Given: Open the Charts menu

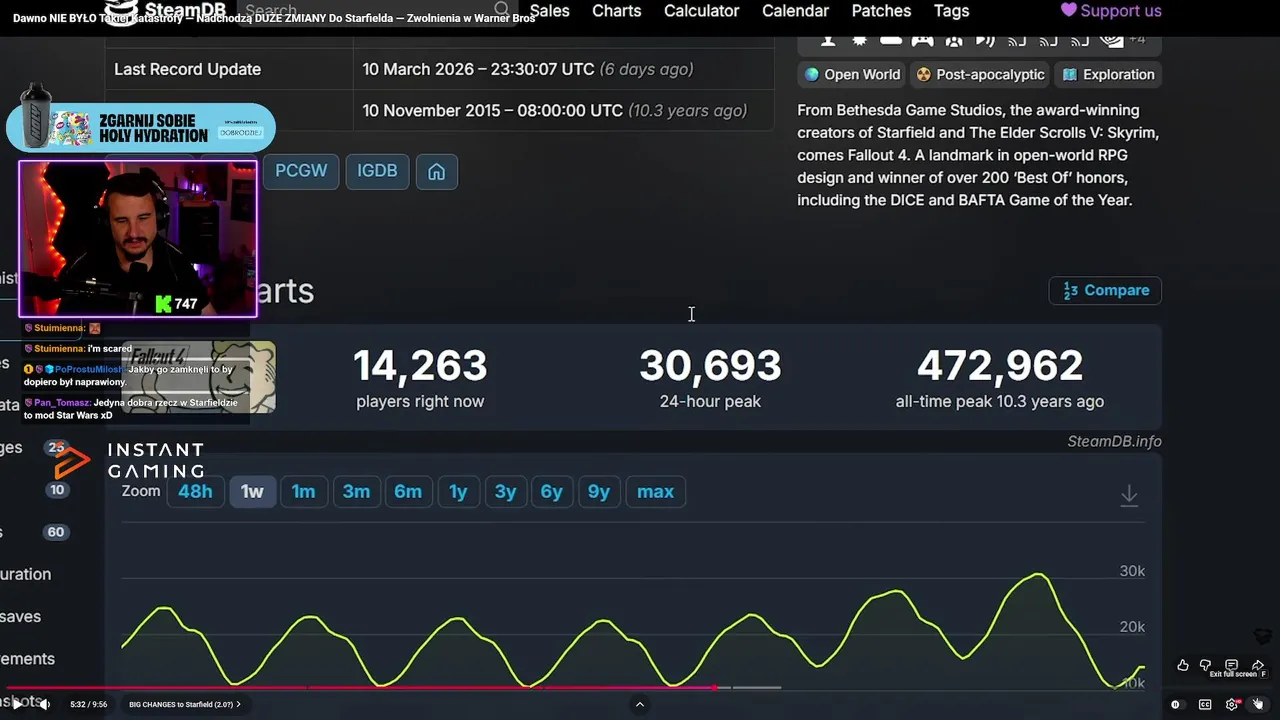Looking at the screenshot, I should click(616, 11).
